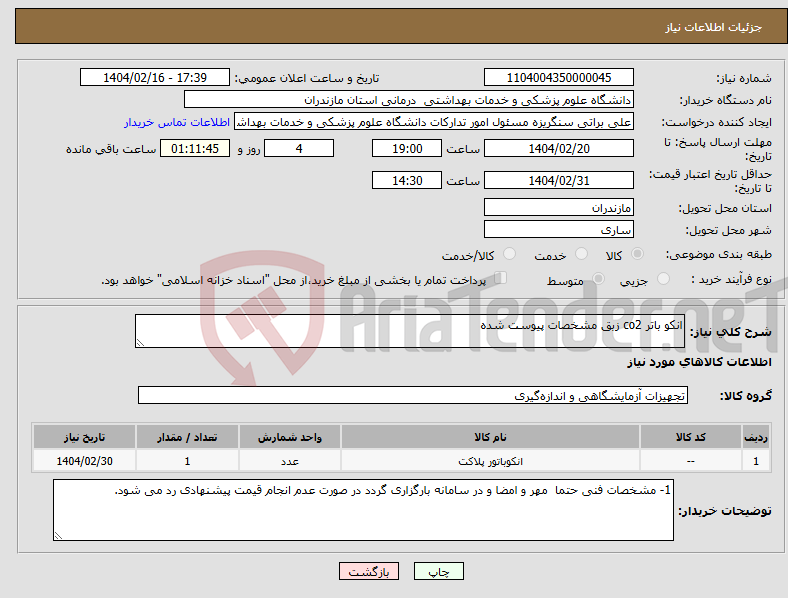Screen dimensions: 788x598
Task: Click the row number cell 1
Action: (x=756, y=461)
